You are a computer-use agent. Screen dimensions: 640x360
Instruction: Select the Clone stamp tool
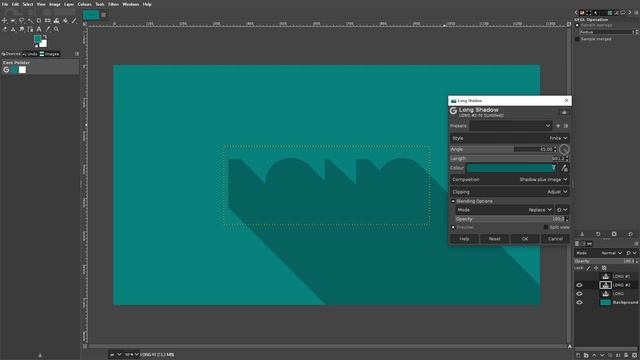tap(13, 29)
